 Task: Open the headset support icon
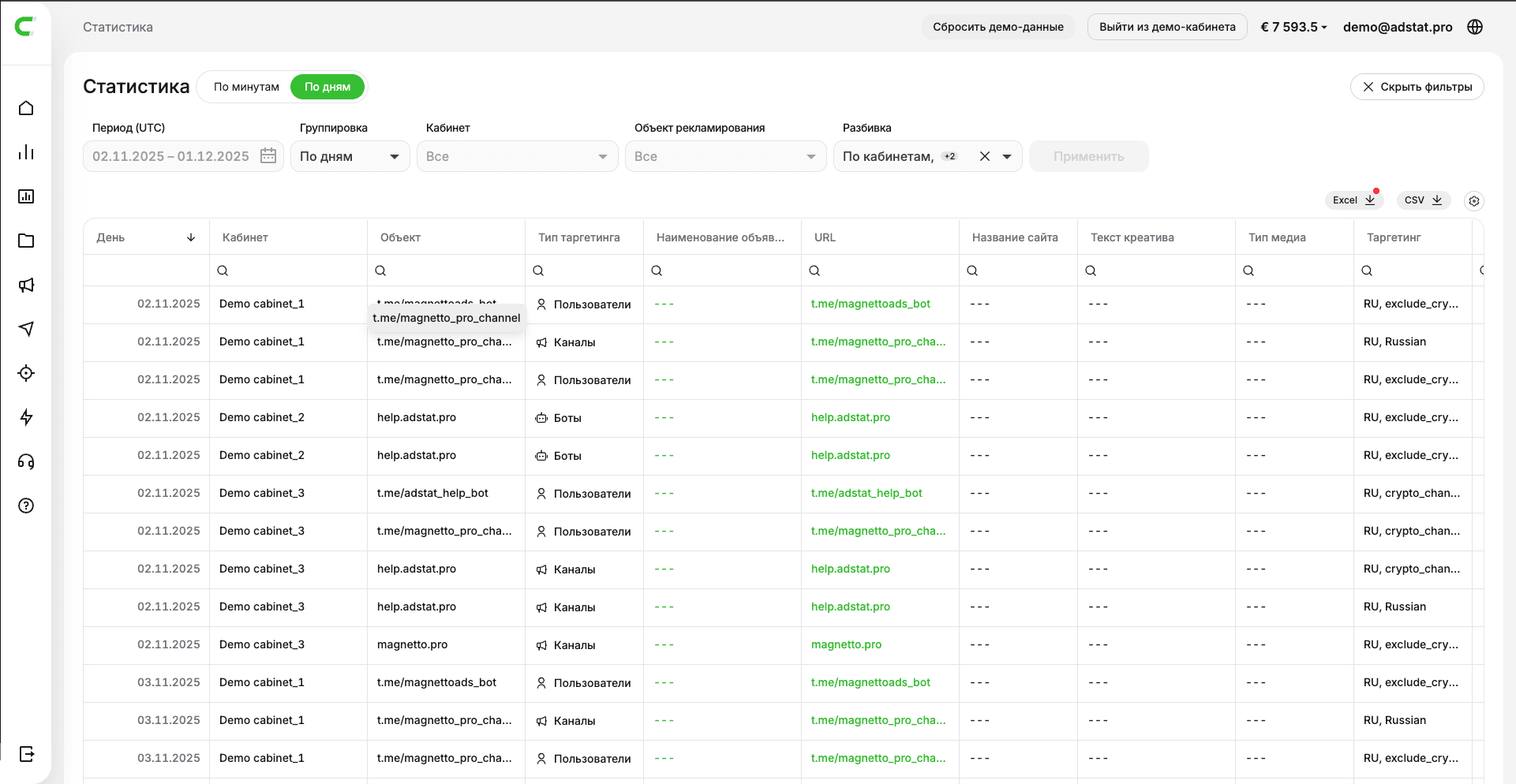point(26,461)
